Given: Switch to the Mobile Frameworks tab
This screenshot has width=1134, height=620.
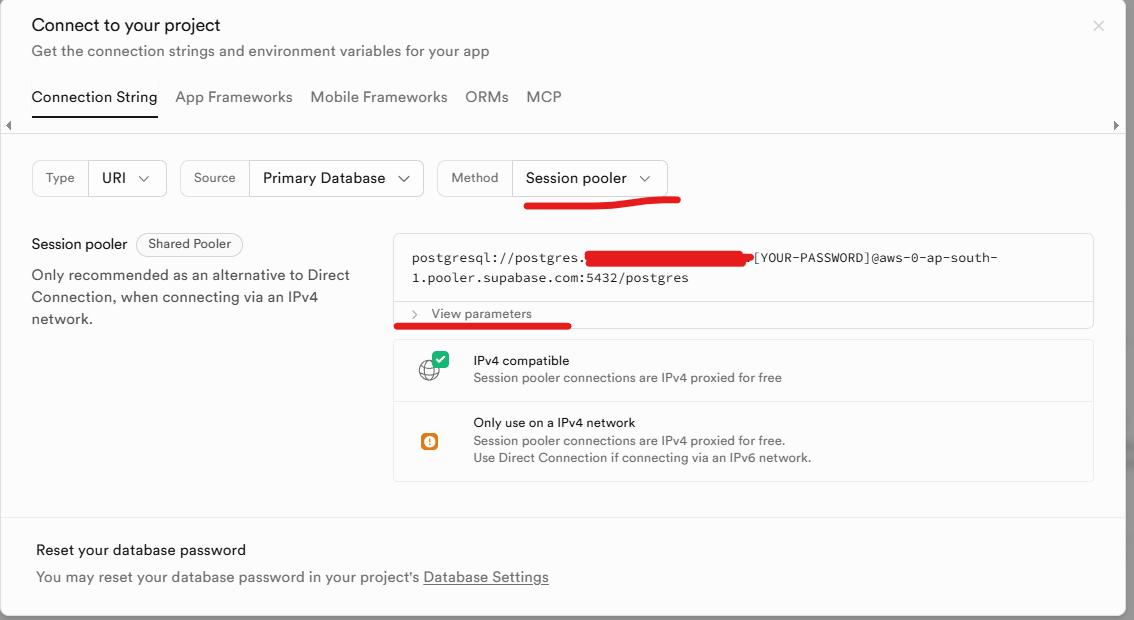Looking at the screenshot, I should (379, 97).
